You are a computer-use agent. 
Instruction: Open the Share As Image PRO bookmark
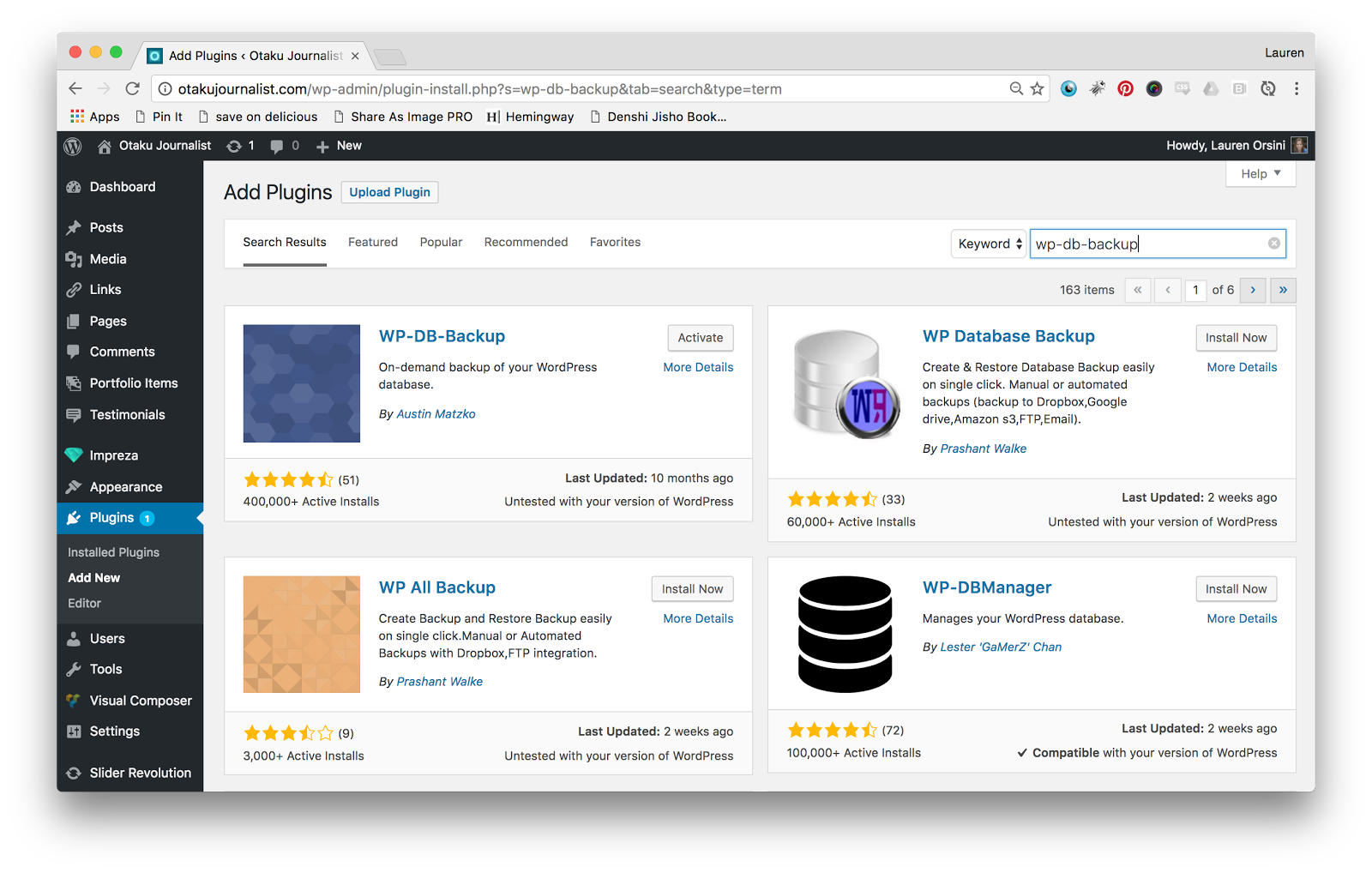[403, 117]
